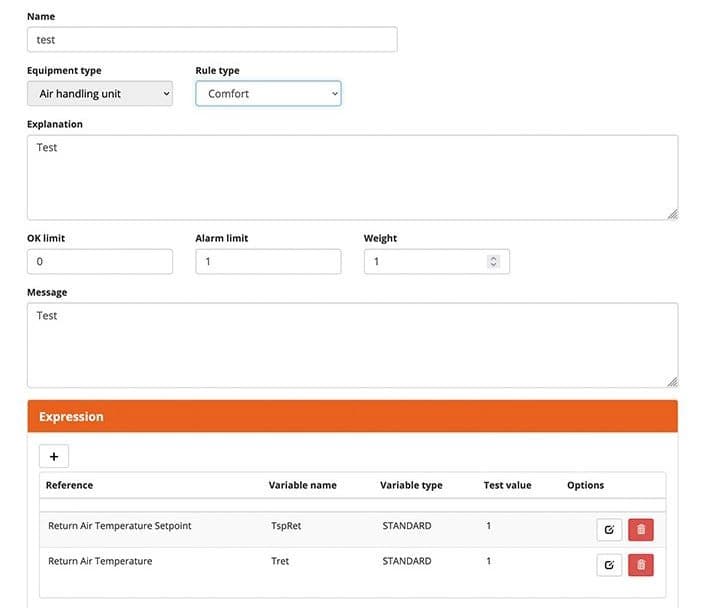Click the Alarm limit label
Screen dimensions: 706x608
click(222, 238)
